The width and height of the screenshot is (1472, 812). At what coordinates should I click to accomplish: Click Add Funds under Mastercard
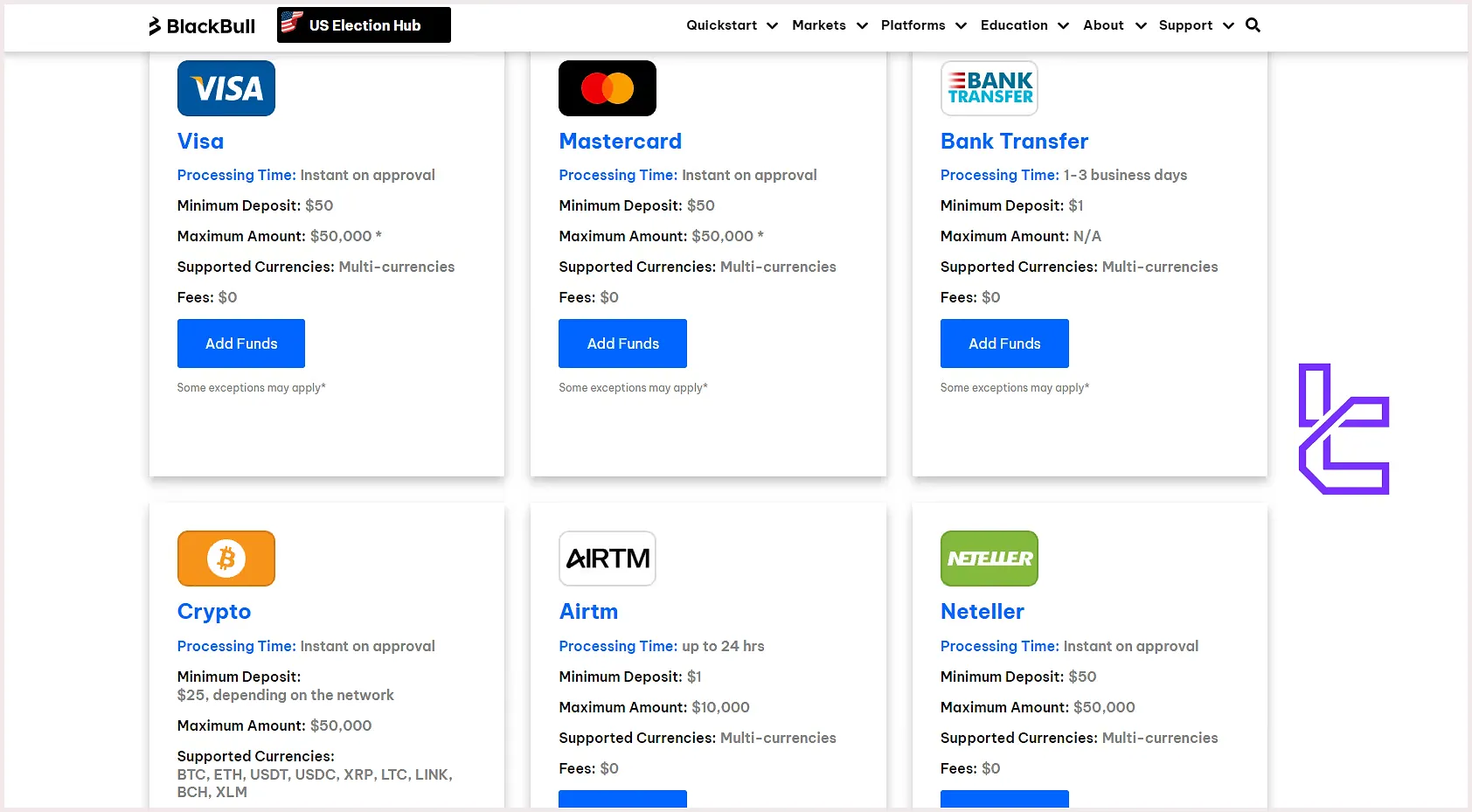coord(622,344)
